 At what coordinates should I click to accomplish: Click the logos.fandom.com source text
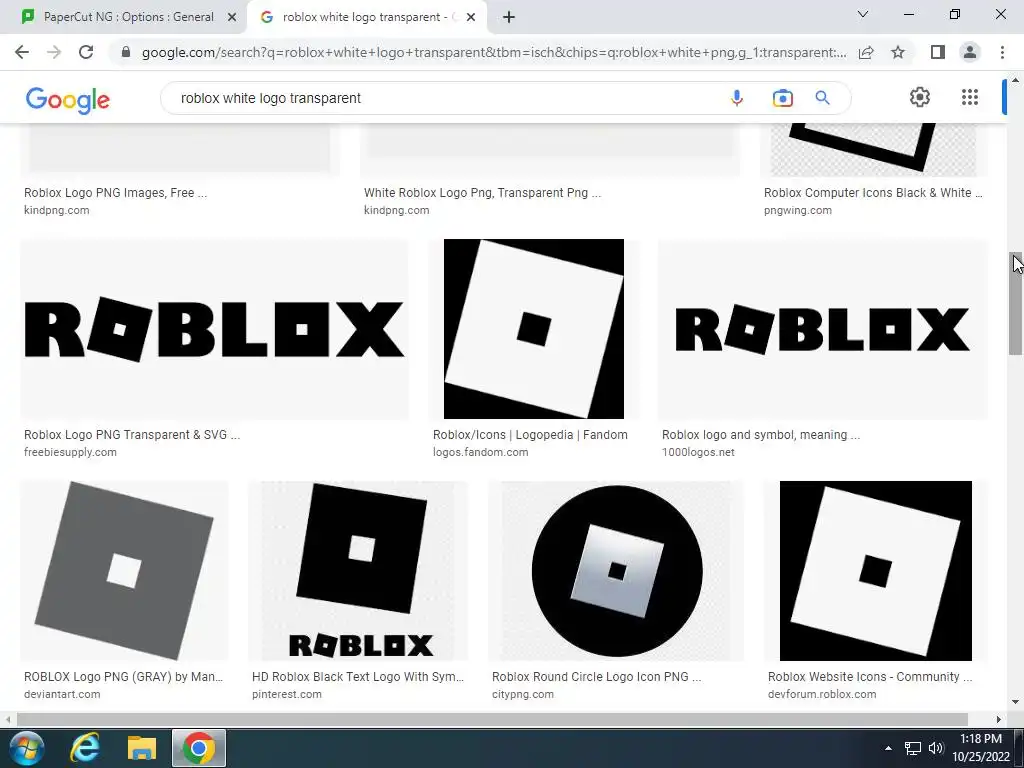click(481, 453)
